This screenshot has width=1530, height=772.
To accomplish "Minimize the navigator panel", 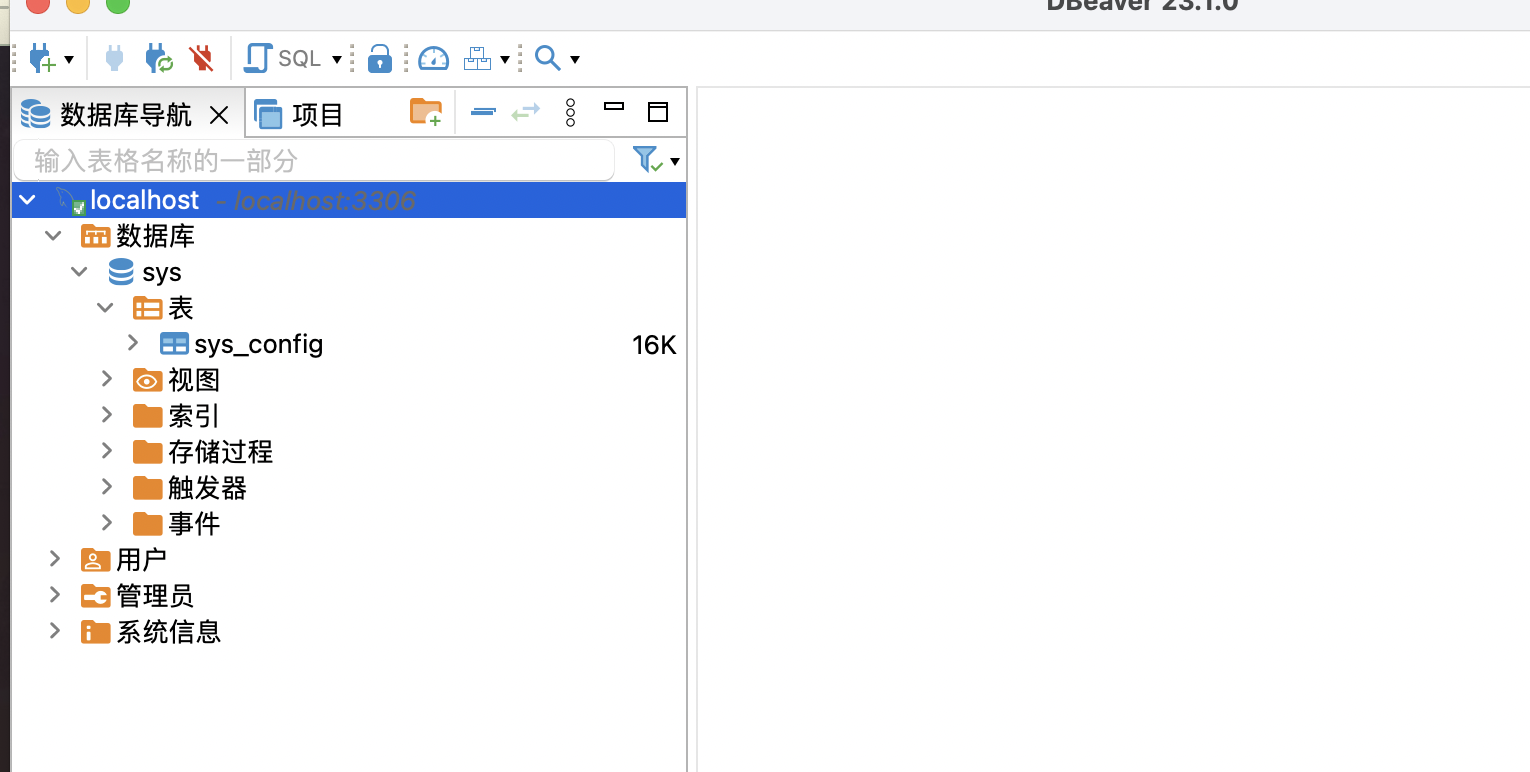I will click(x=614, y=106).
